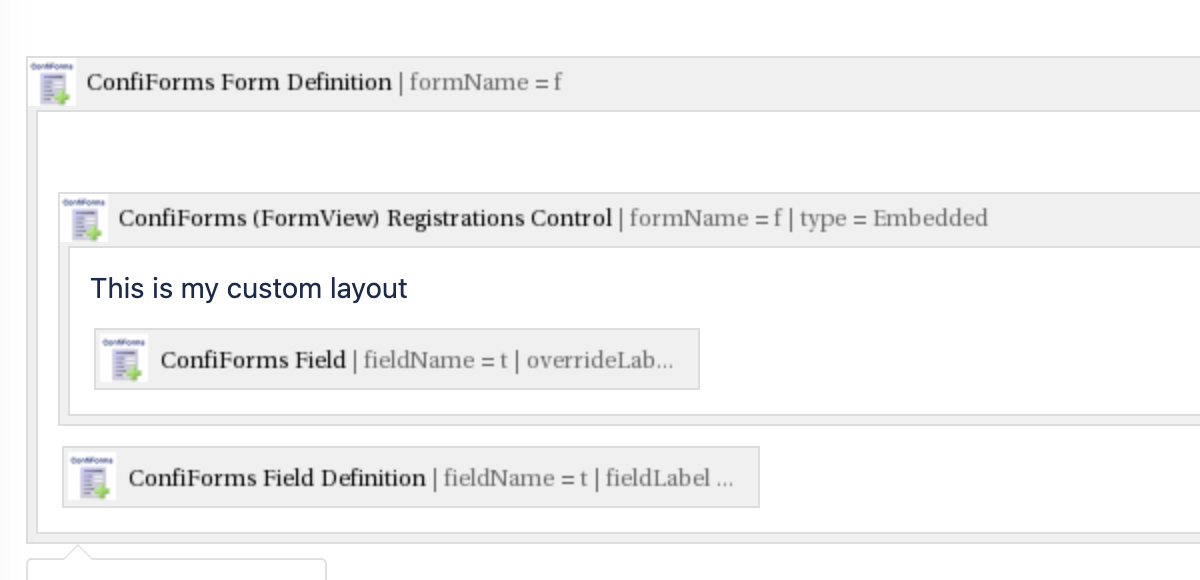Click the ConfiForms icon in Registrations Control macro
The height and width of the screenshot is (580, 1200).
(84, 218)
